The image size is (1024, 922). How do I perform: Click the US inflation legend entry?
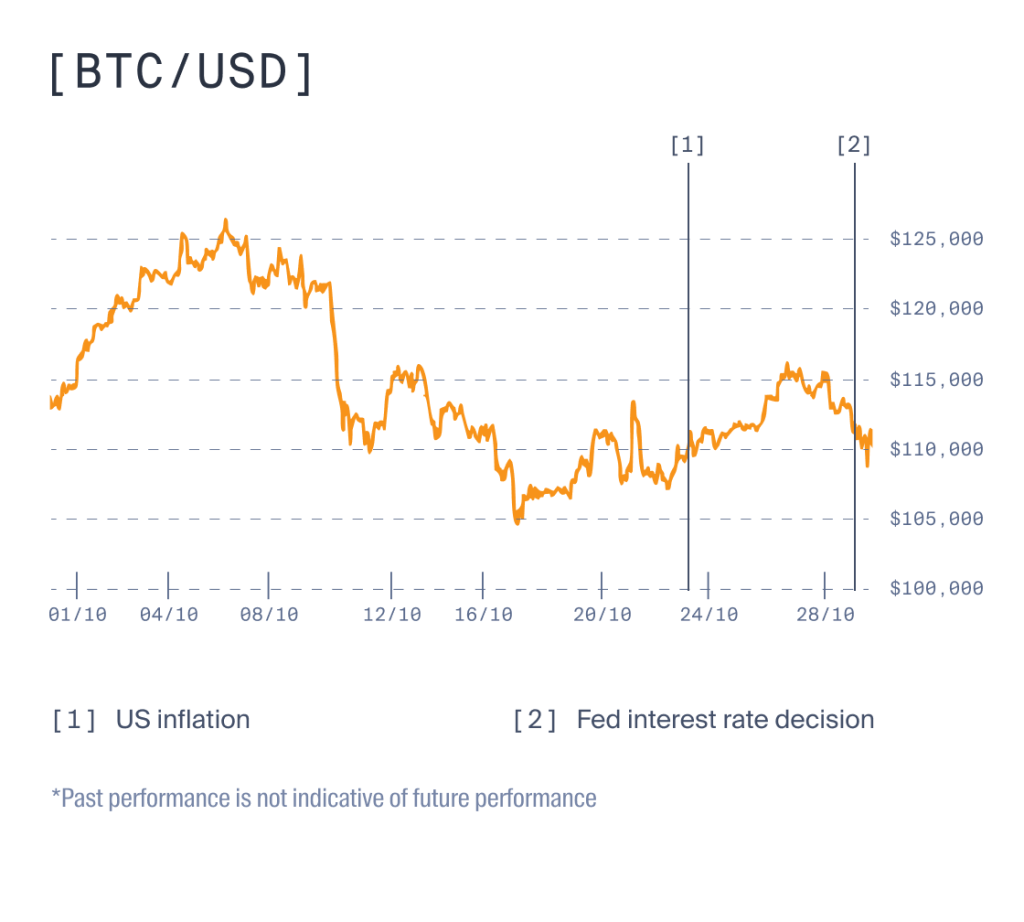182,719
